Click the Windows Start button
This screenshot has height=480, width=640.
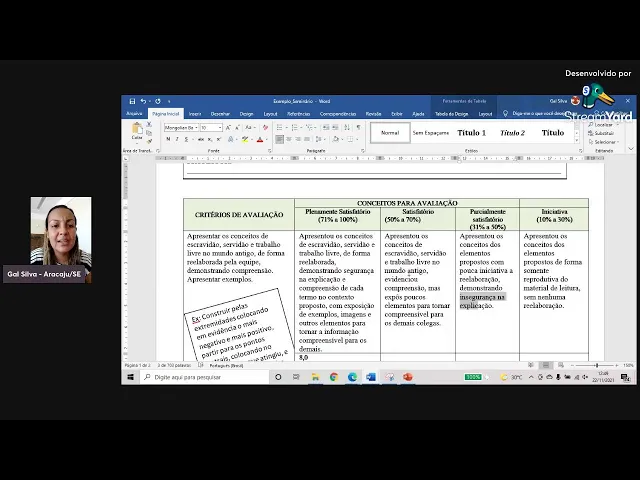tap(131, 377)
